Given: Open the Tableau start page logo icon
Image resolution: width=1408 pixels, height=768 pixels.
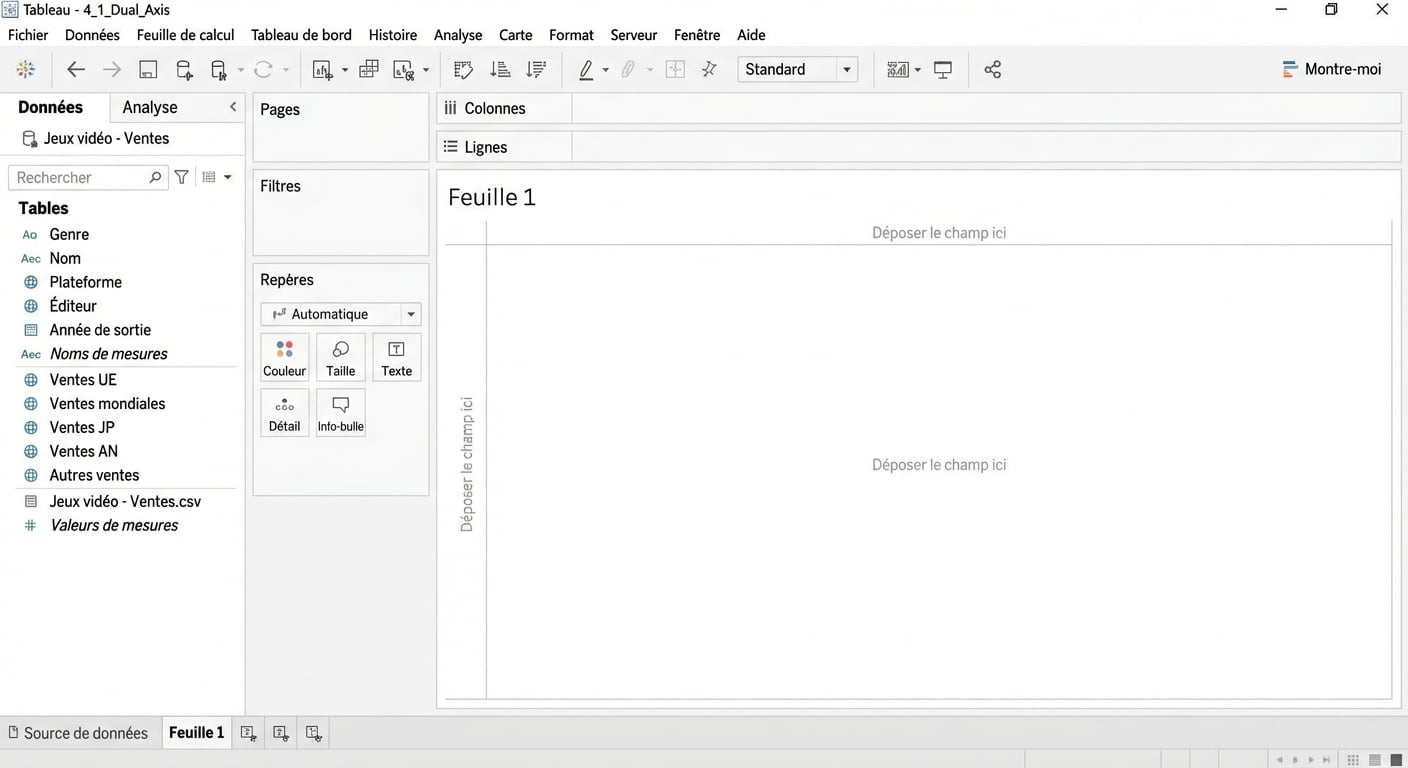Looking at the screenshot, I should 26,69.
